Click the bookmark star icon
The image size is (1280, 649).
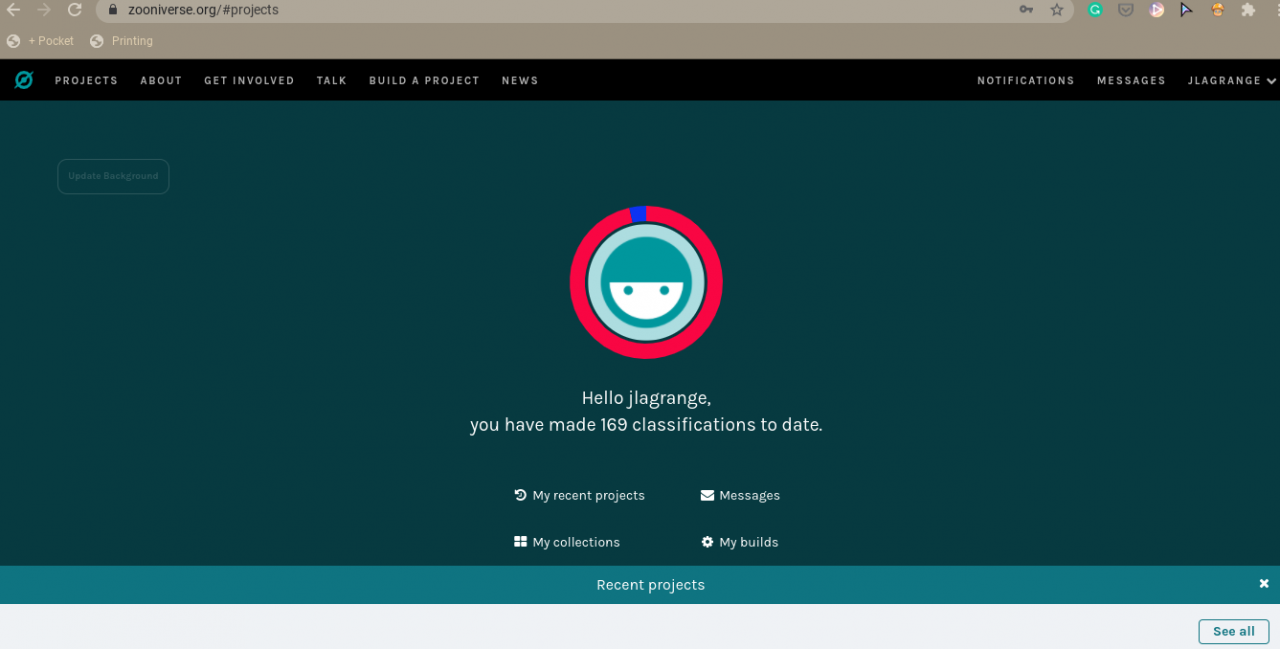[x=1057, y=10]
